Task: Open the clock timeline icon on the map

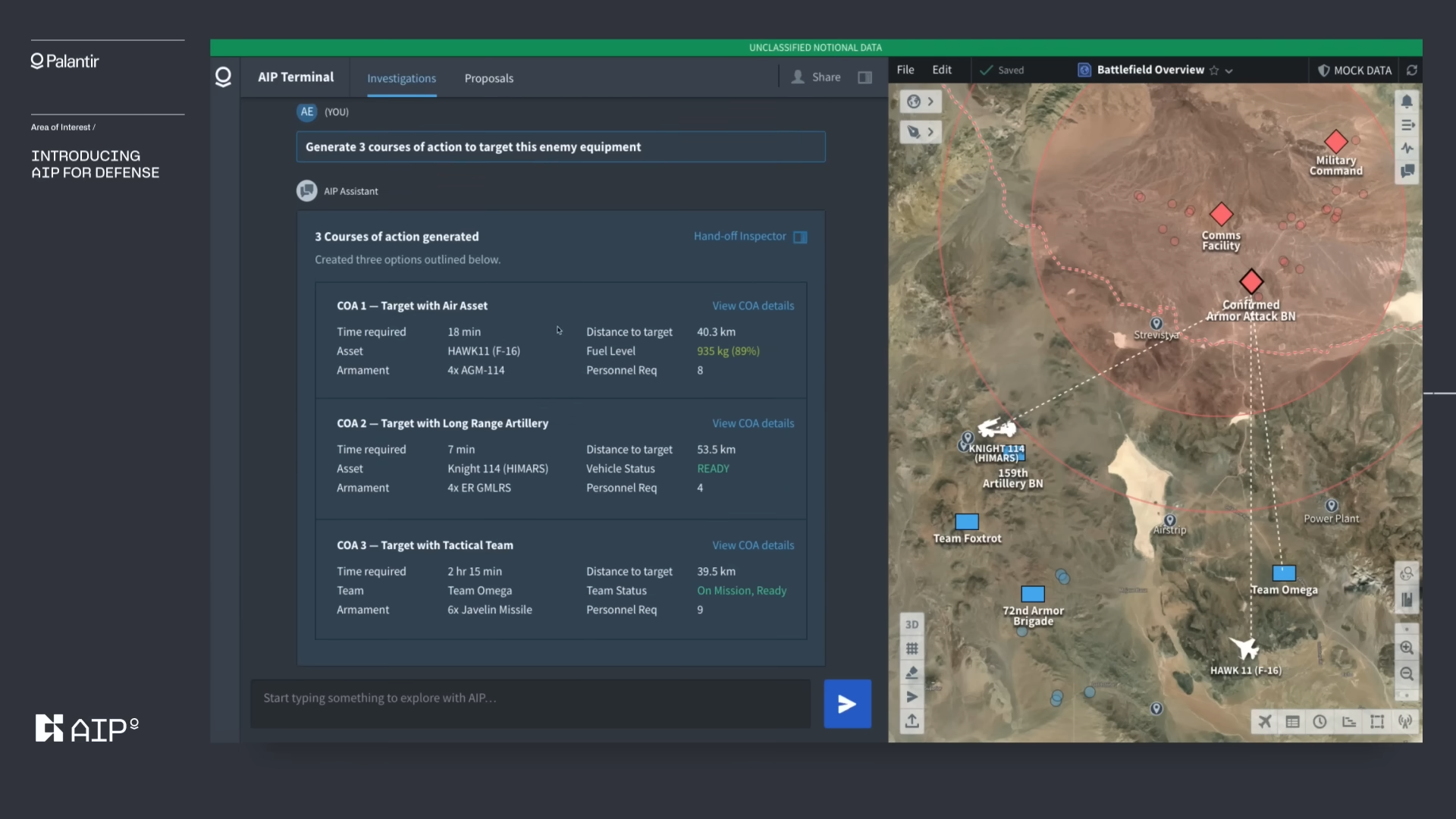Action: click(1320, 721)
